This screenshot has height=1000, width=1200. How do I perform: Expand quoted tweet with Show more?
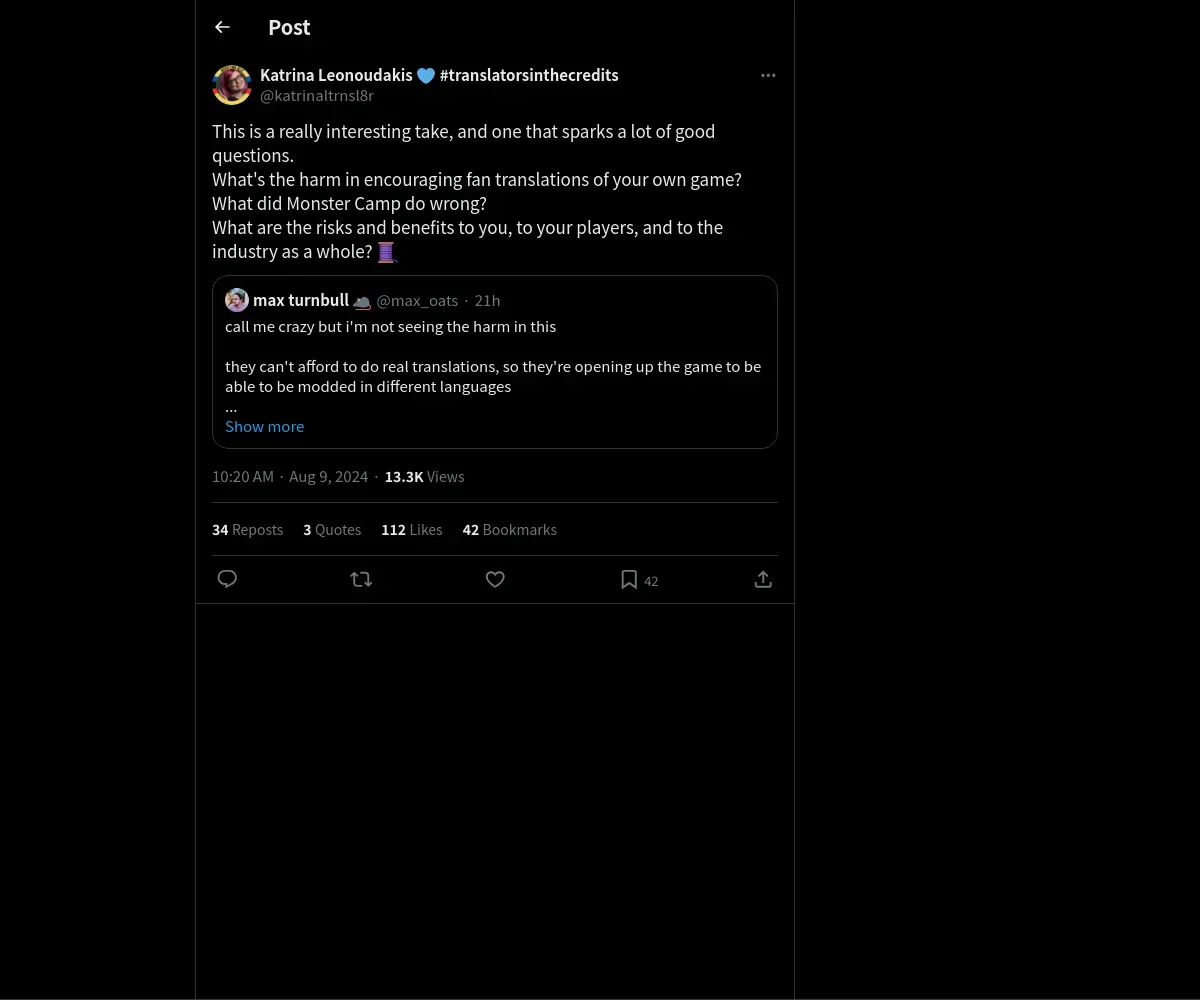click(x=264, y=426)
